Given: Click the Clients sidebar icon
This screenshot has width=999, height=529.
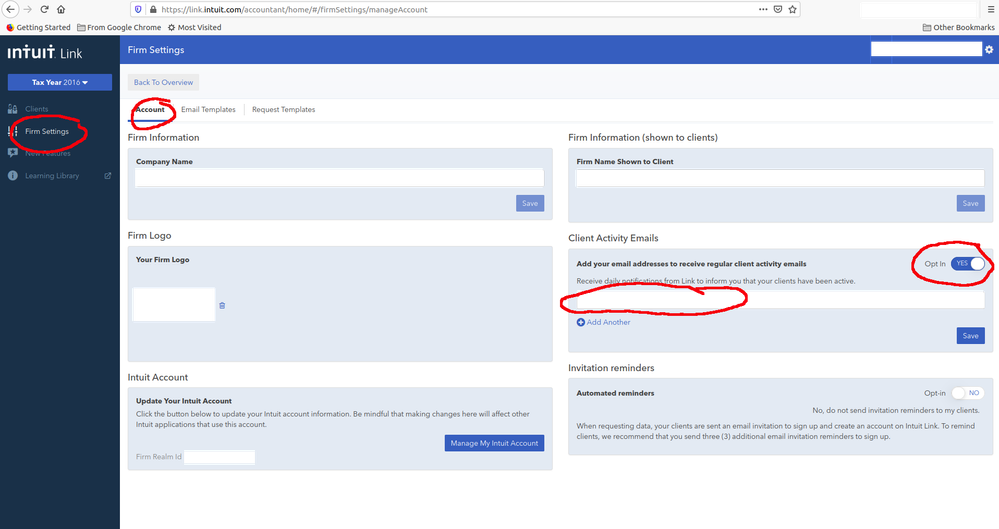Looking at the screenshot, I should [x=12, y=109].
